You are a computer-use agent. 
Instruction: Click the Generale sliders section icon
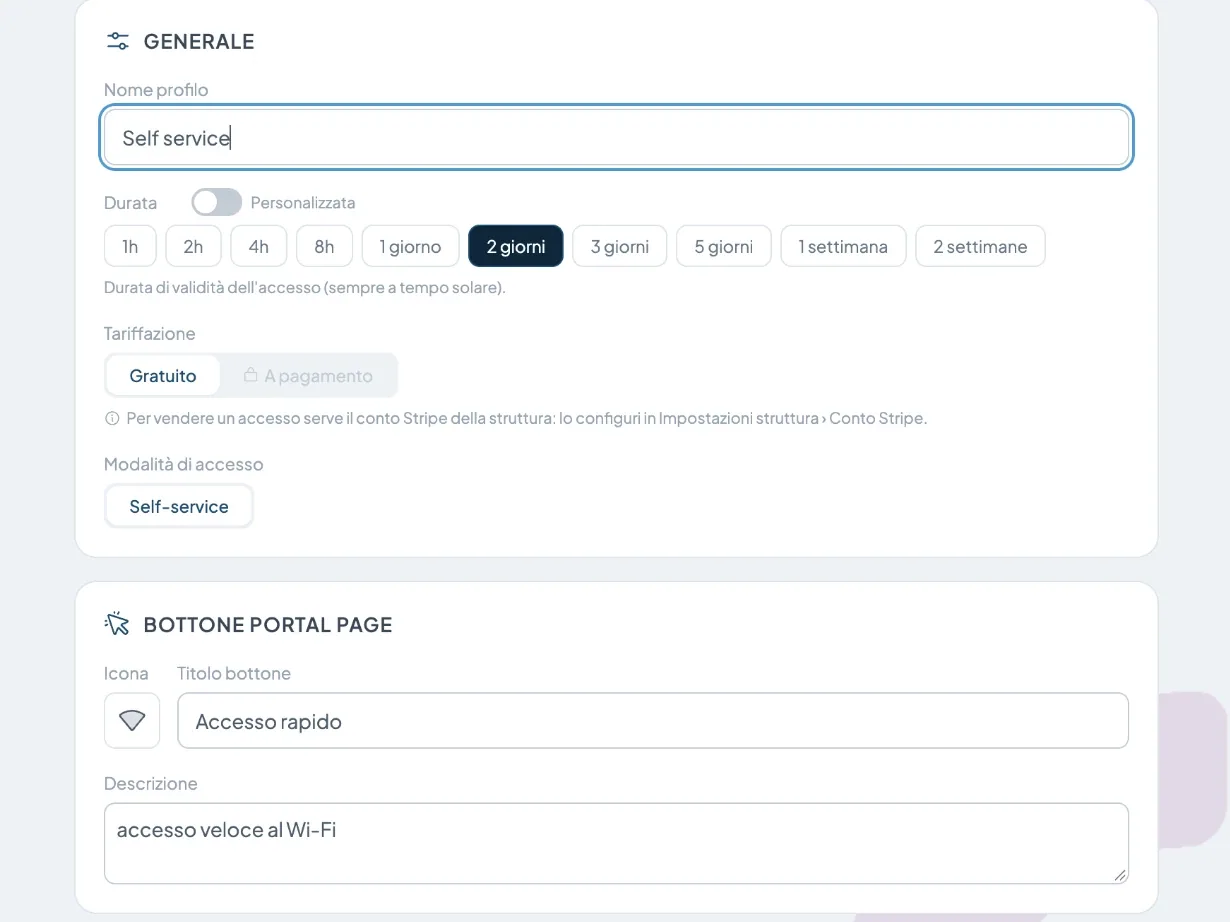pos(118,41)
